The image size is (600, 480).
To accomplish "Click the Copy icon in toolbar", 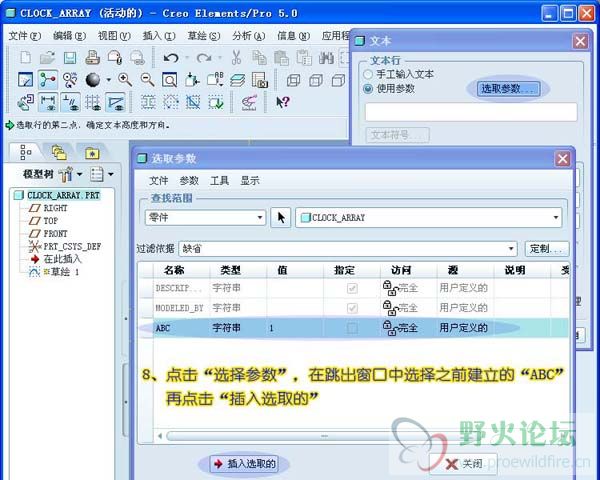I will coord(259,58).
